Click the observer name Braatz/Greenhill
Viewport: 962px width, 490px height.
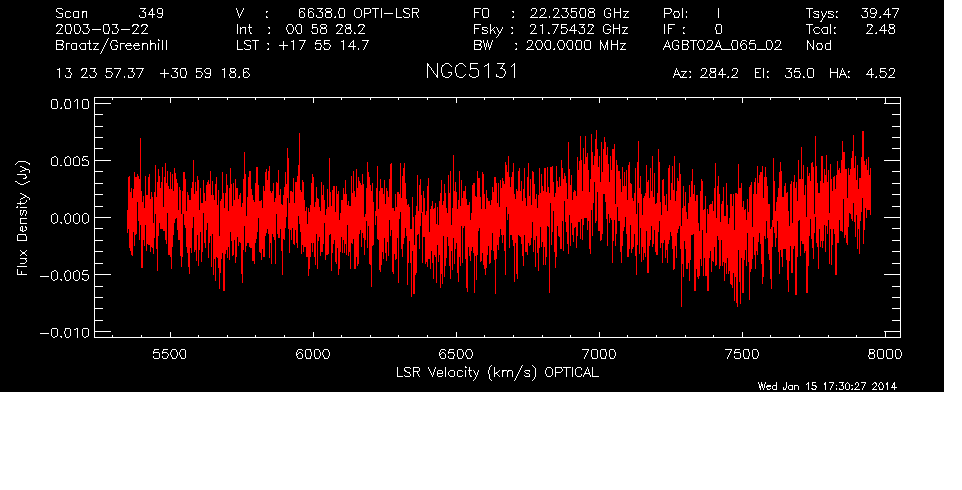pyautogui.click(x=112, y=46)
